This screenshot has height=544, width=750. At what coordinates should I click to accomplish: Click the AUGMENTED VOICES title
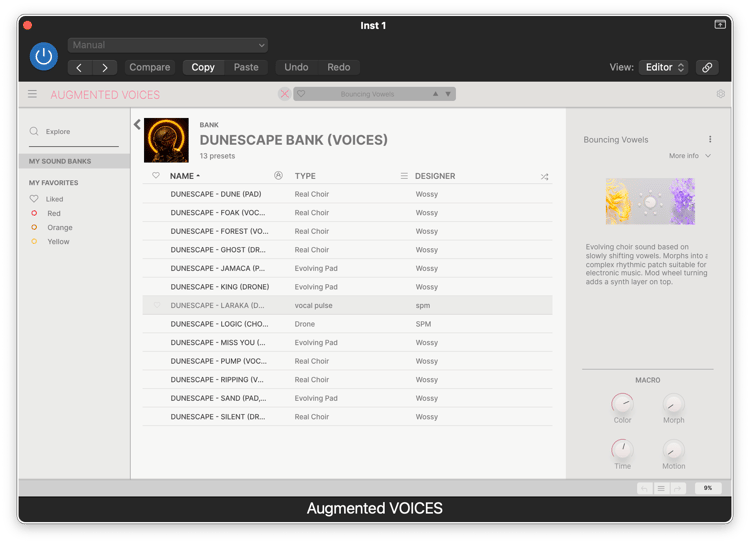pos(105,95)
